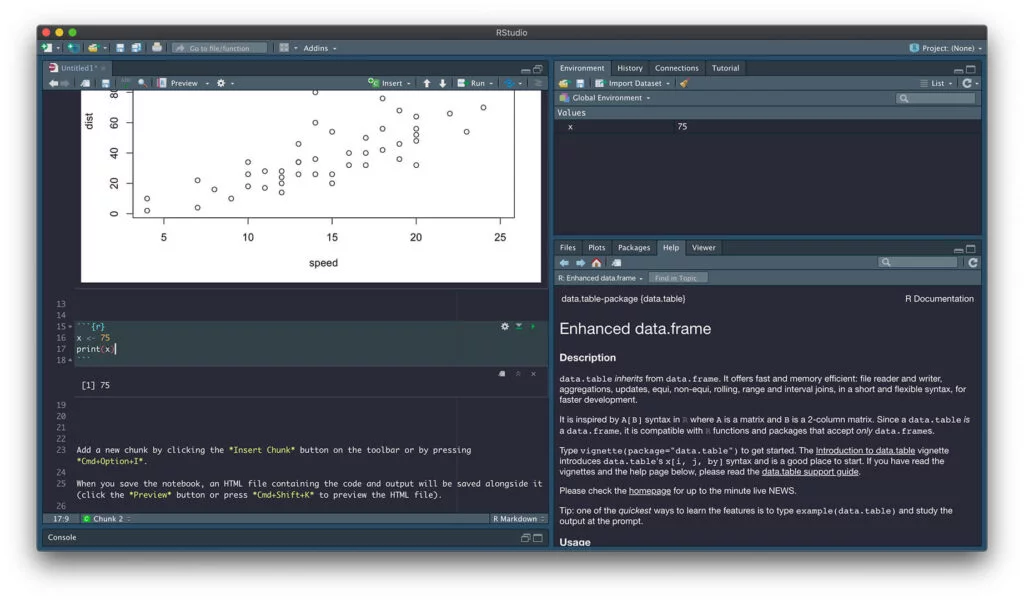Save the Untitled1 notebook in editor toolbar
This screenshot has width=1024, height=600.
click(105, 83)
